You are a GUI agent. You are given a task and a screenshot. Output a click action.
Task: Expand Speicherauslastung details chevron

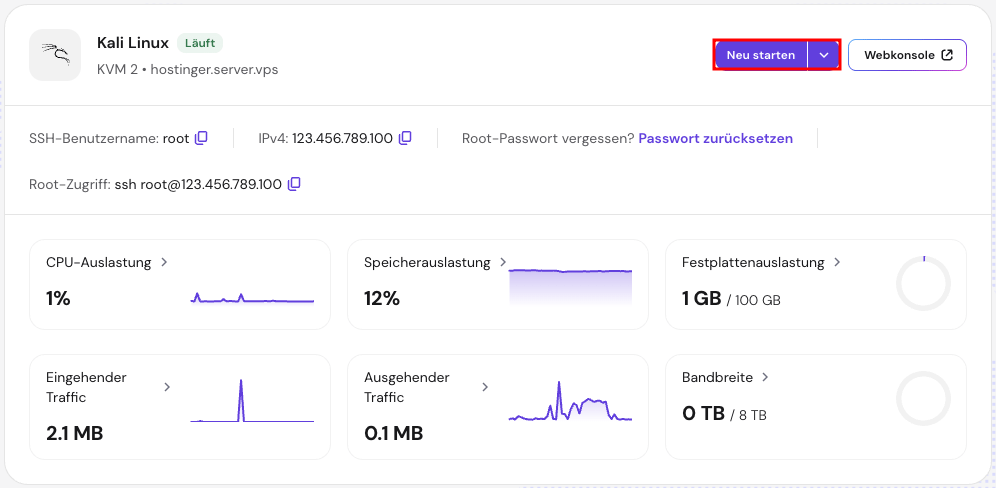[x=503, y=262]
